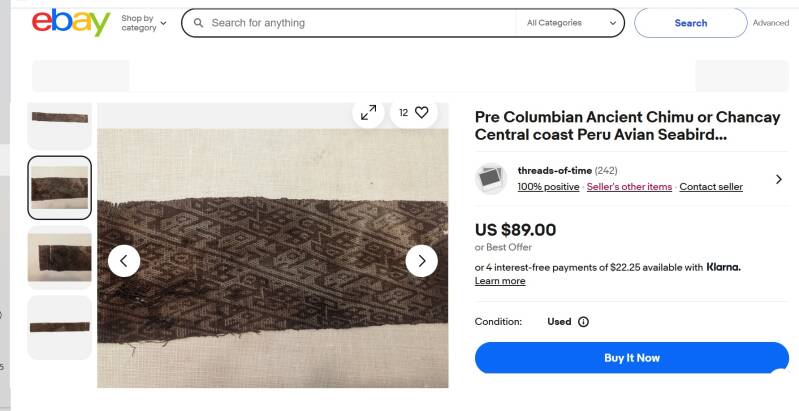Open Shop by category dropdown
Image resolution: width=799 pixels, height=411 pixels.
click(144, 23)
